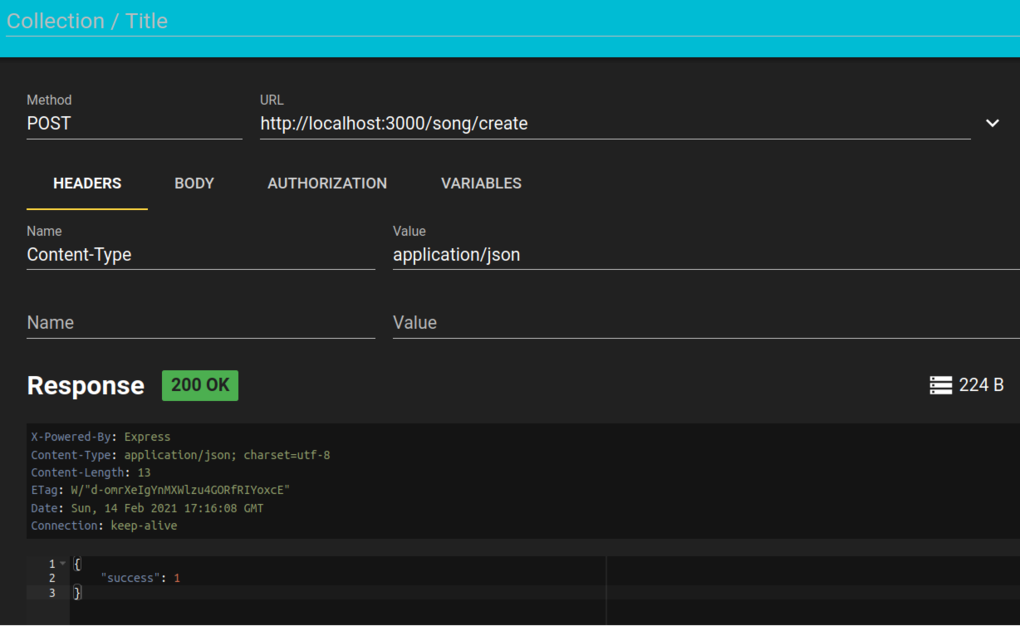Switch to the HEADERS tab
Image resolution: width=1020 pixels, height=626 pixels.
[x=87, y=184]
